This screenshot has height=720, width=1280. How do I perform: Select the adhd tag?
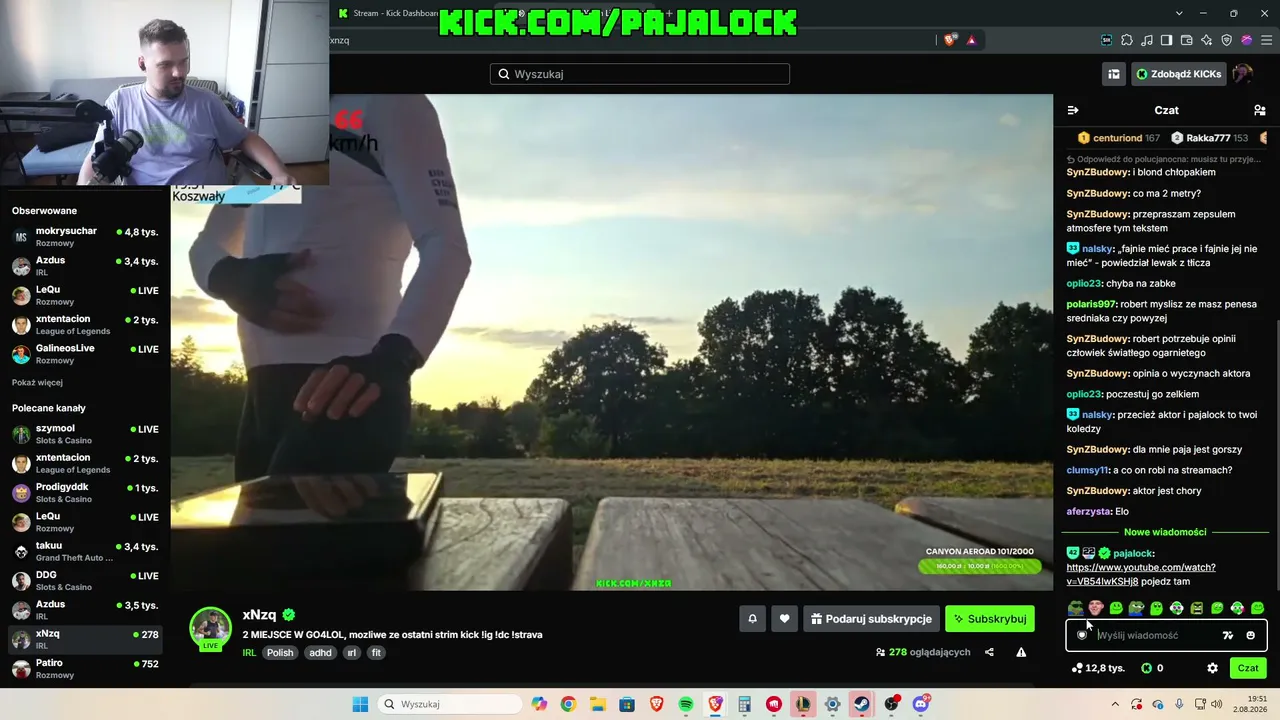(320, 653)
